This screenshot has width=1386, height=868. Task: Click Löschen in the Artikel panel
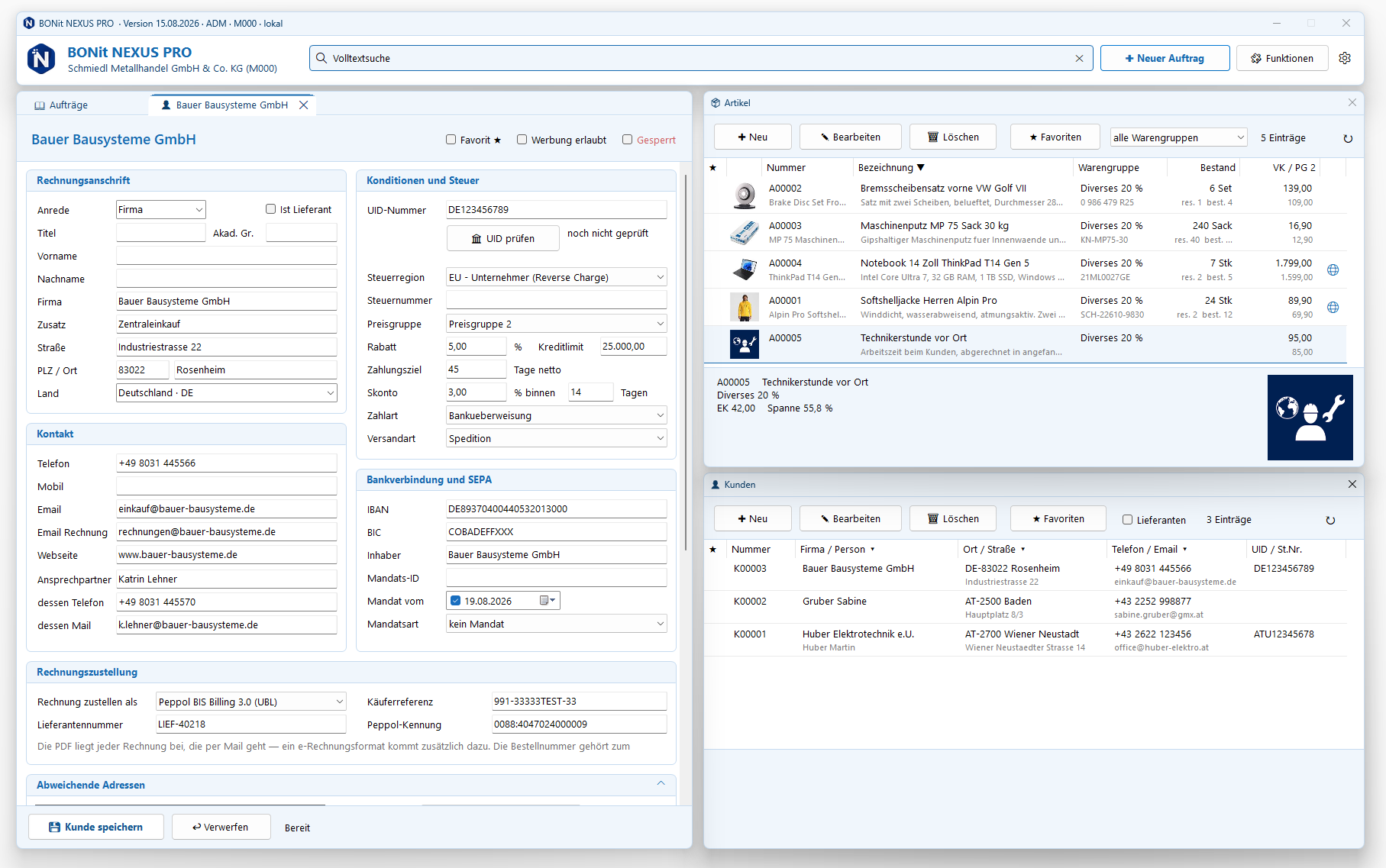[952, 137]
